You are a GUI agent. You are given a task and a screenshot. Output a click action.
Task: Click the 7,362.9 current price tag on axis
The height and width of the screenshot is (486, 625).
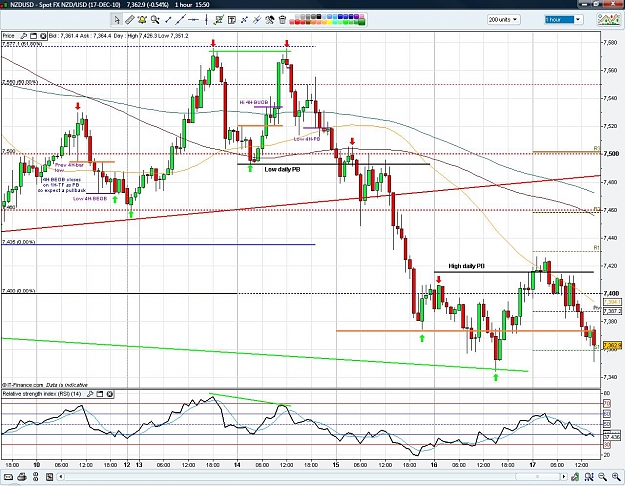pos(613,345)
